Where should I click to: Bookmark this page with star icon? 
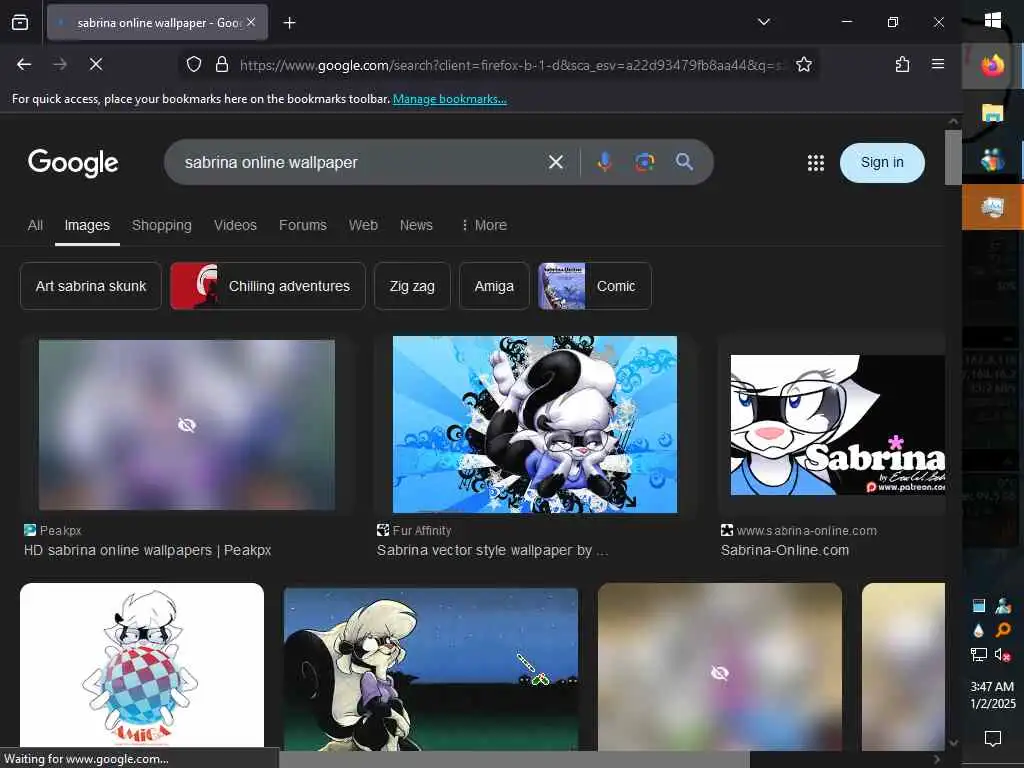click(x=804, y=64)
